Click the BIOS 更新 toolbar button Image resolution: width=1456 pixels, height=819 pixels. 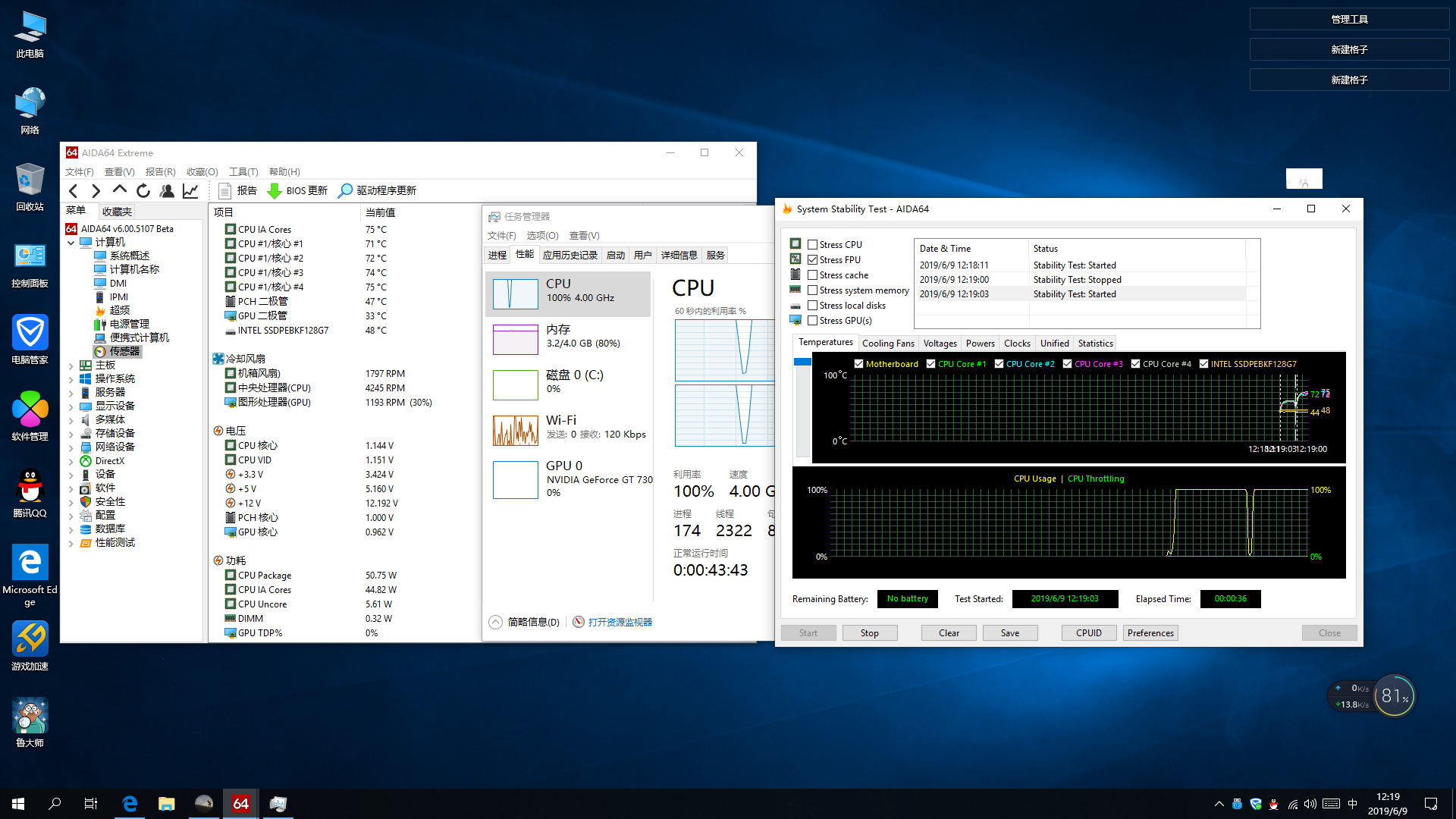coord(298,190)
